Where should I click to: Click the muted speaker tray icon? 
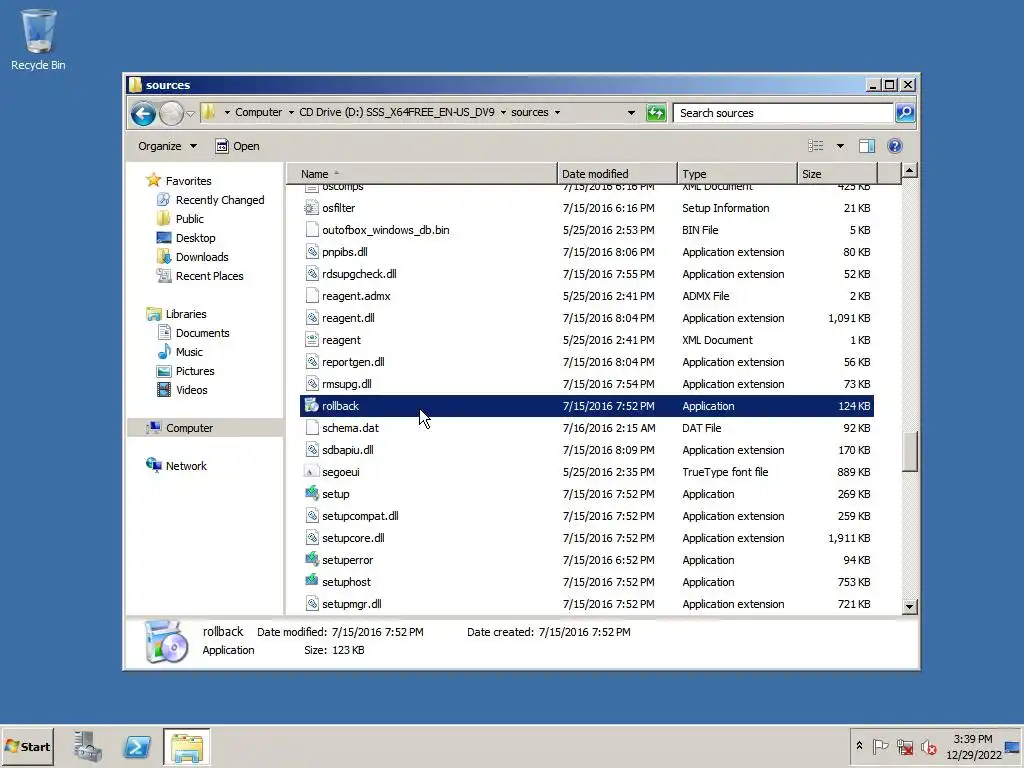coord(929,746)
